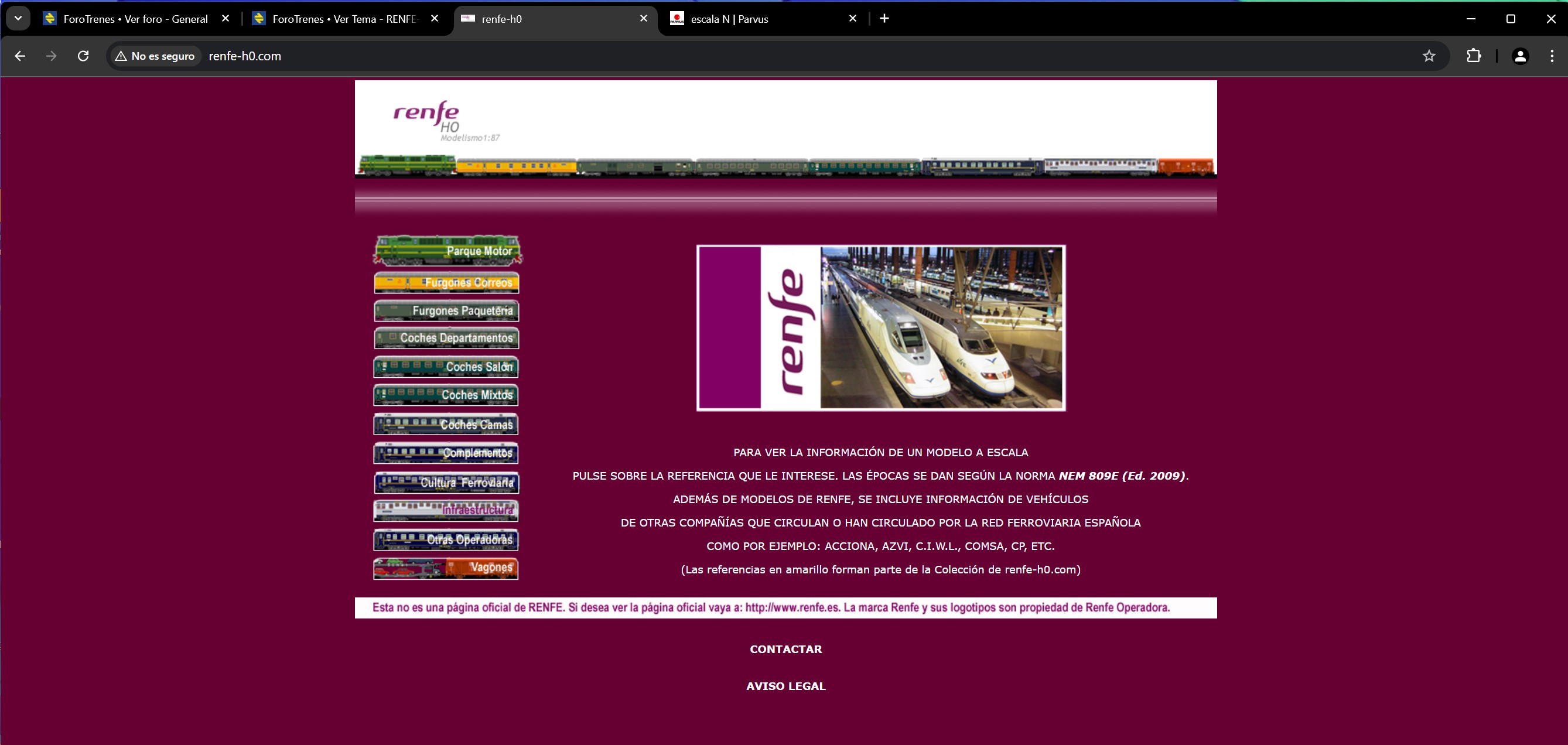This screenshot has width=1568, height=745.
Task: Click the renfe station trains photo
Action: [x=881, y=327]
